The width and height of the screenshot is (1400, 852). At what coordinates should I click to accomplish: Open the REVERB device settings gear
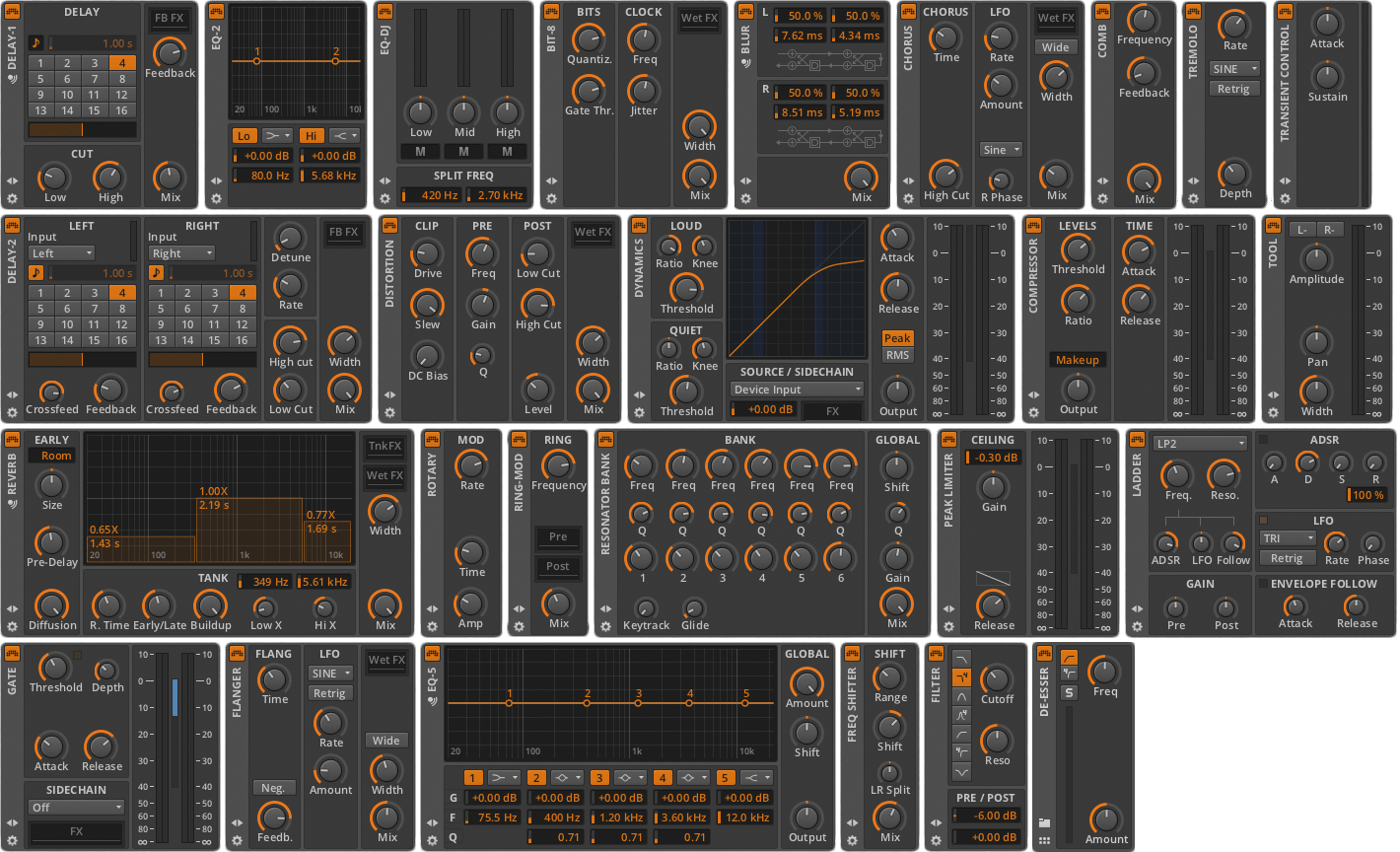[x=13, y=626]
